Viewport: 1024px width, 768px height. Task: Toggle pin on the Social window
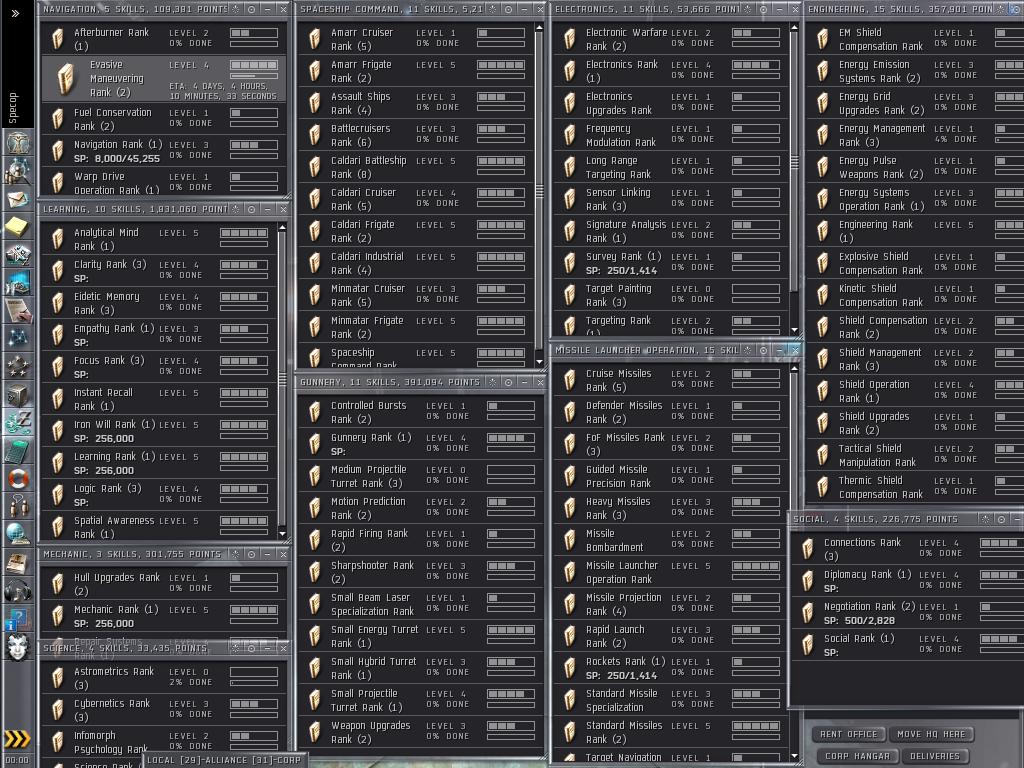click(985, 519)
